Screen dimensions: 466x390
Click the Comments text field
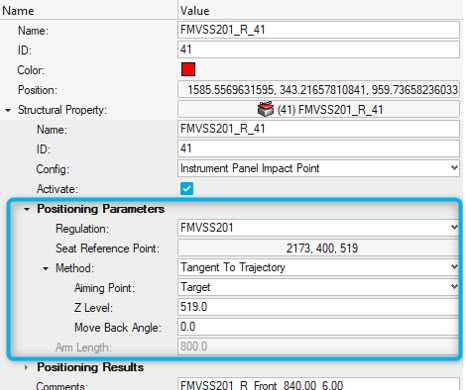318,384
